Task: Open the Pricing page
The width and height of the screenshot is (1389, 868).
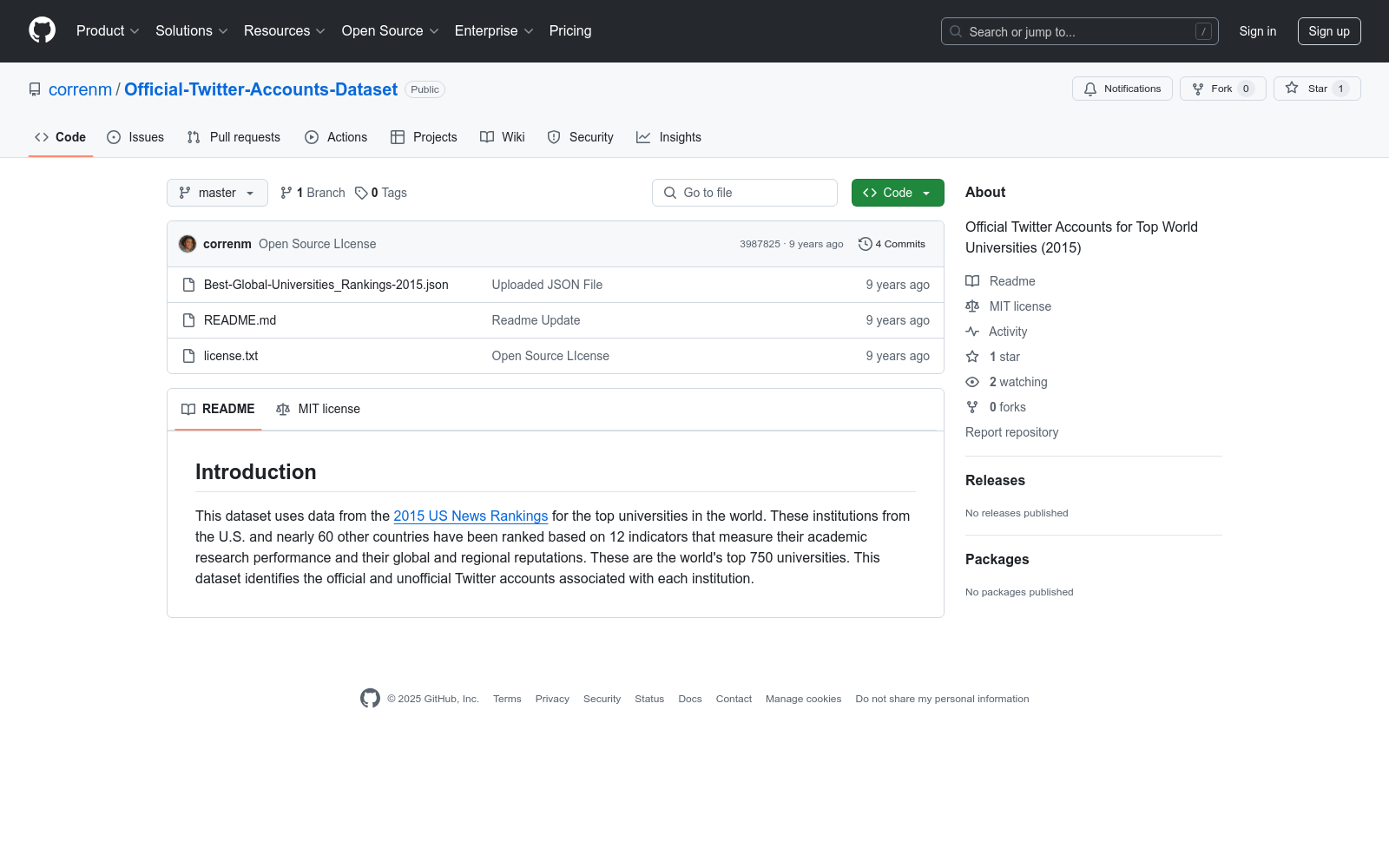Action: tap(570, 31)
